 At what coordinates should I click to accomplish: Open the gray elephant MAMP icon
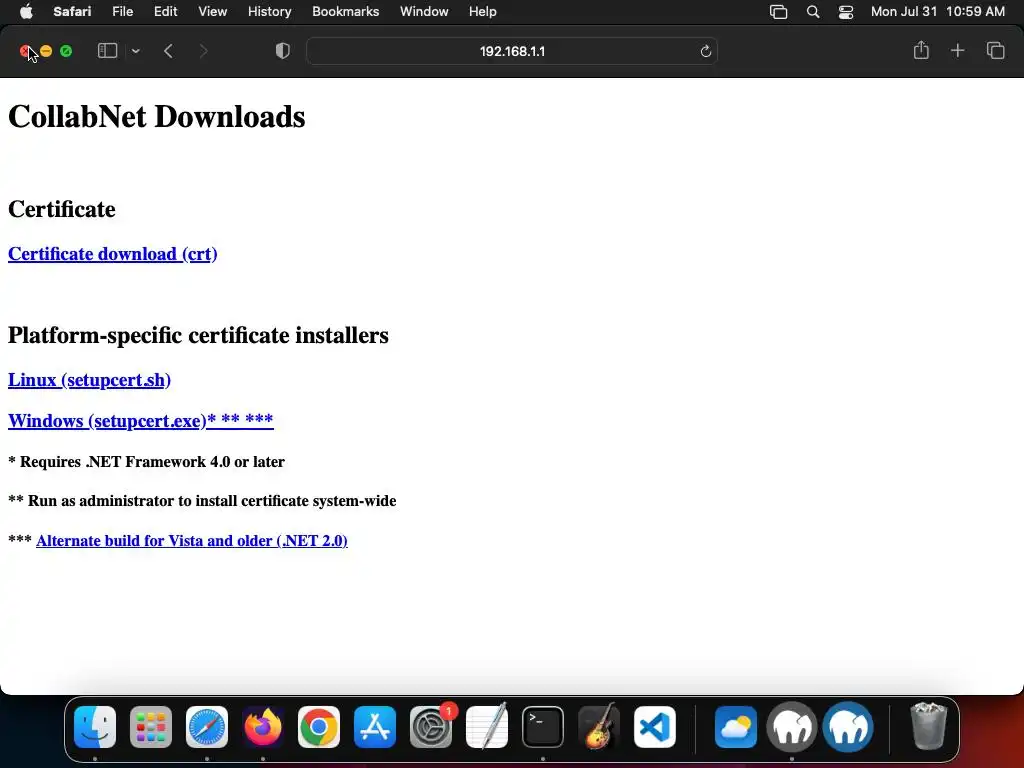point(792,727)
